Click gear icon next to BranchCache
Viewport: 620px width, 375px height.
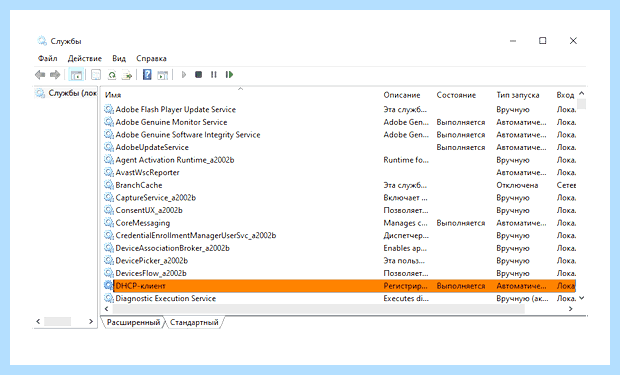[x=109, y=185]
